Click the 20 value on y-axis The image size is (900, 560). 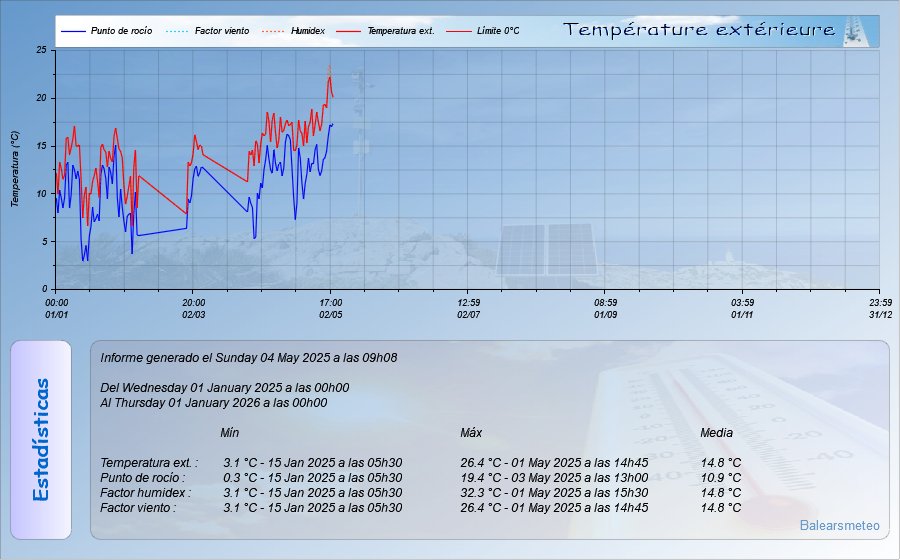[41, 98]
